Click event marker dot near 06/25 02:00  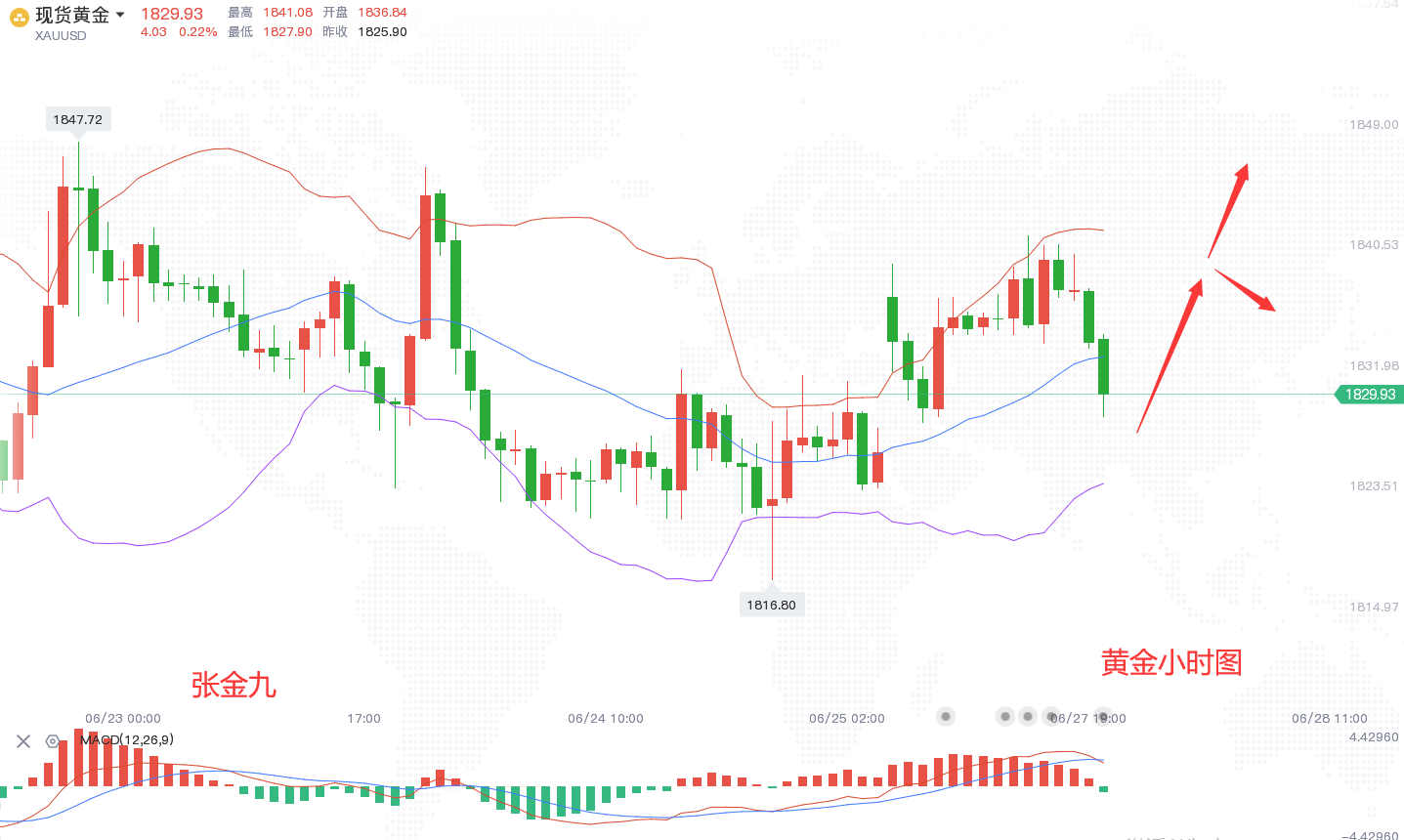[x=946, y=717]
